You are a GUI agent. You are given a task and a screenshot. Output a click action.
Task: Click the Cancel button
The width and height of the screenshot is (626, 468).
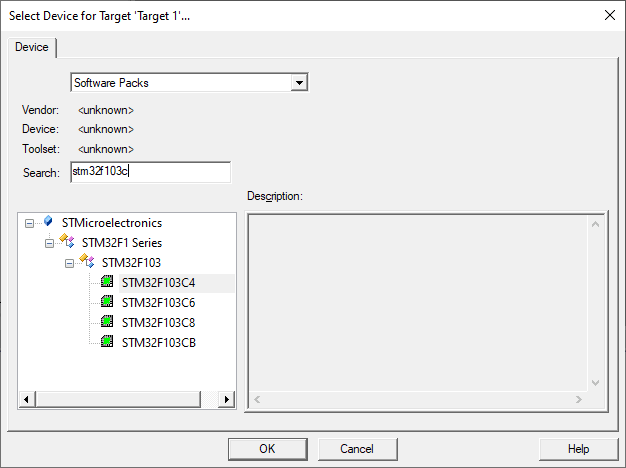(357, 449)
